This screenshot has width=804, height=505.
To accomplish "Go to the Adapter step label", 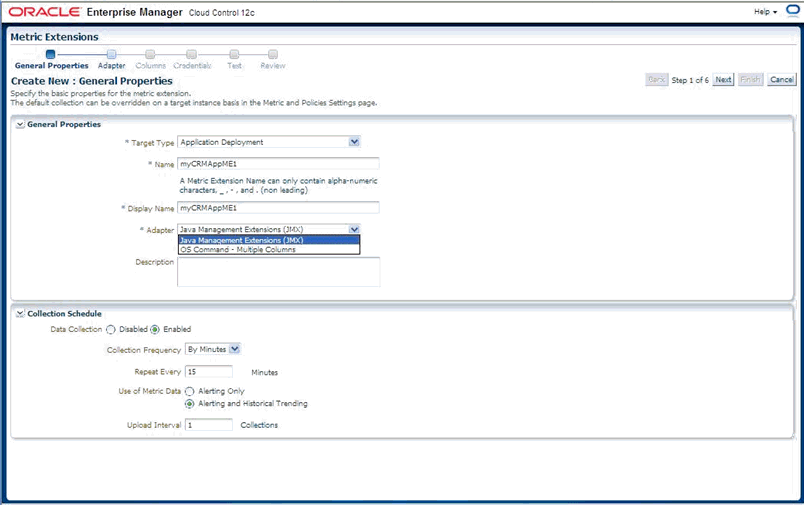I will tap(111, 66).
